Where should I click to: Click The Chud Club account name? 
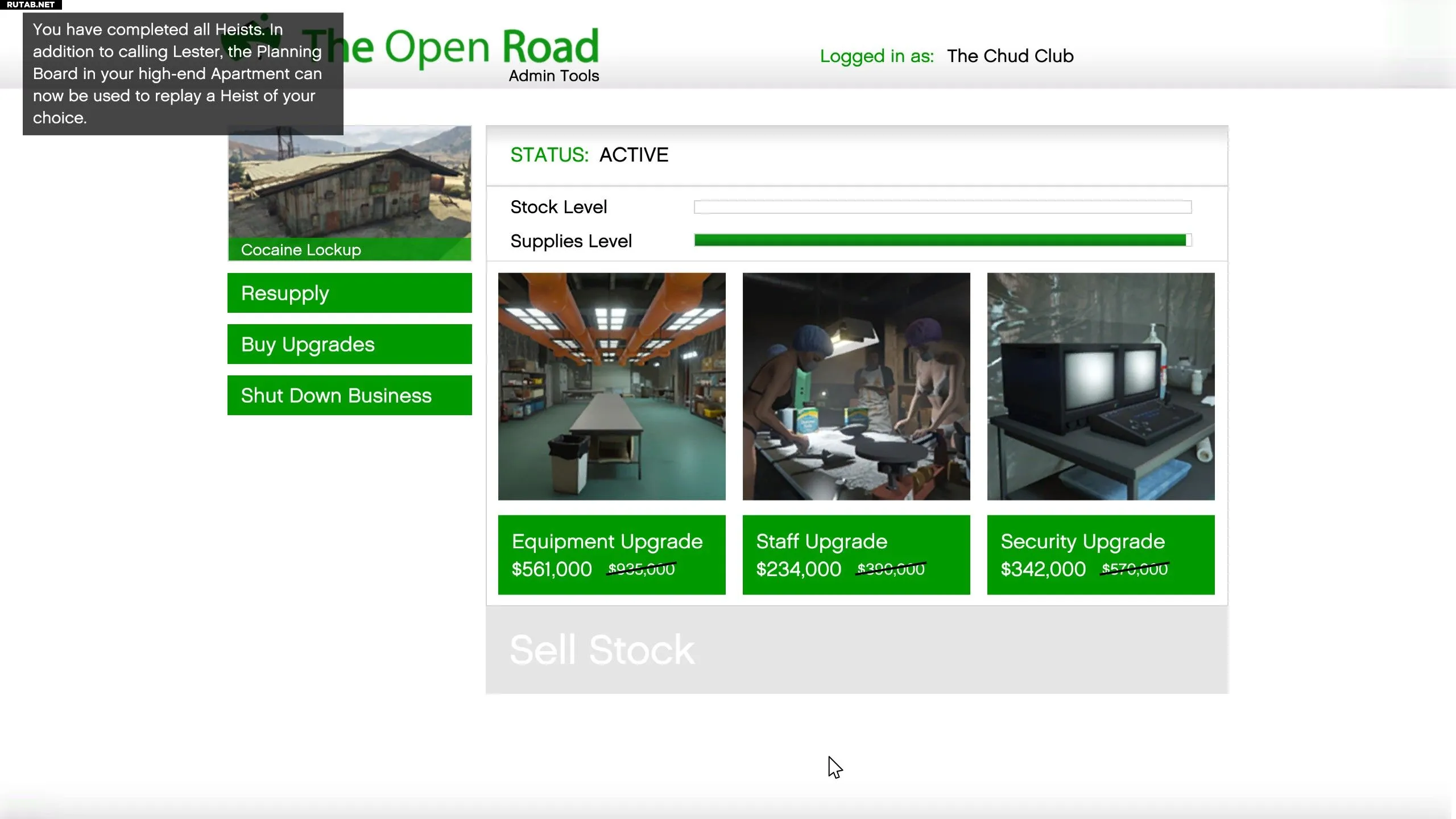[x=1010, y=56]
